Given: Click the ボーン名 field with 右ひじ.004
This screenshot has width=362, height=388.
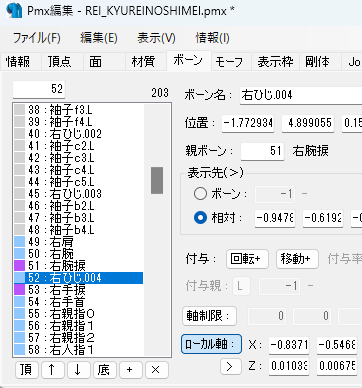Looking at the screenshot, I should (x=301, y=95).
